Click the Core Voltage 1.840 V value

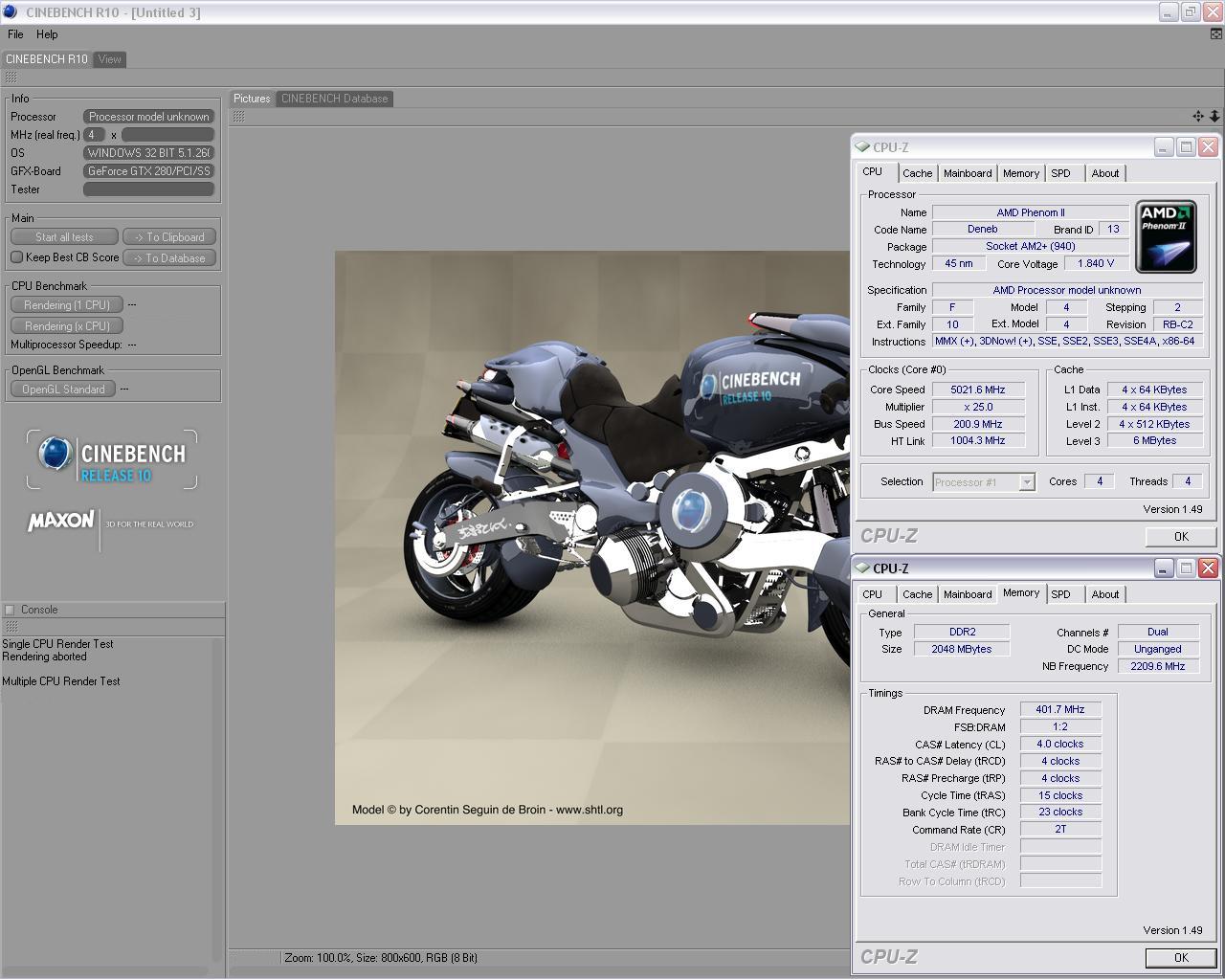click(1097, 263)
